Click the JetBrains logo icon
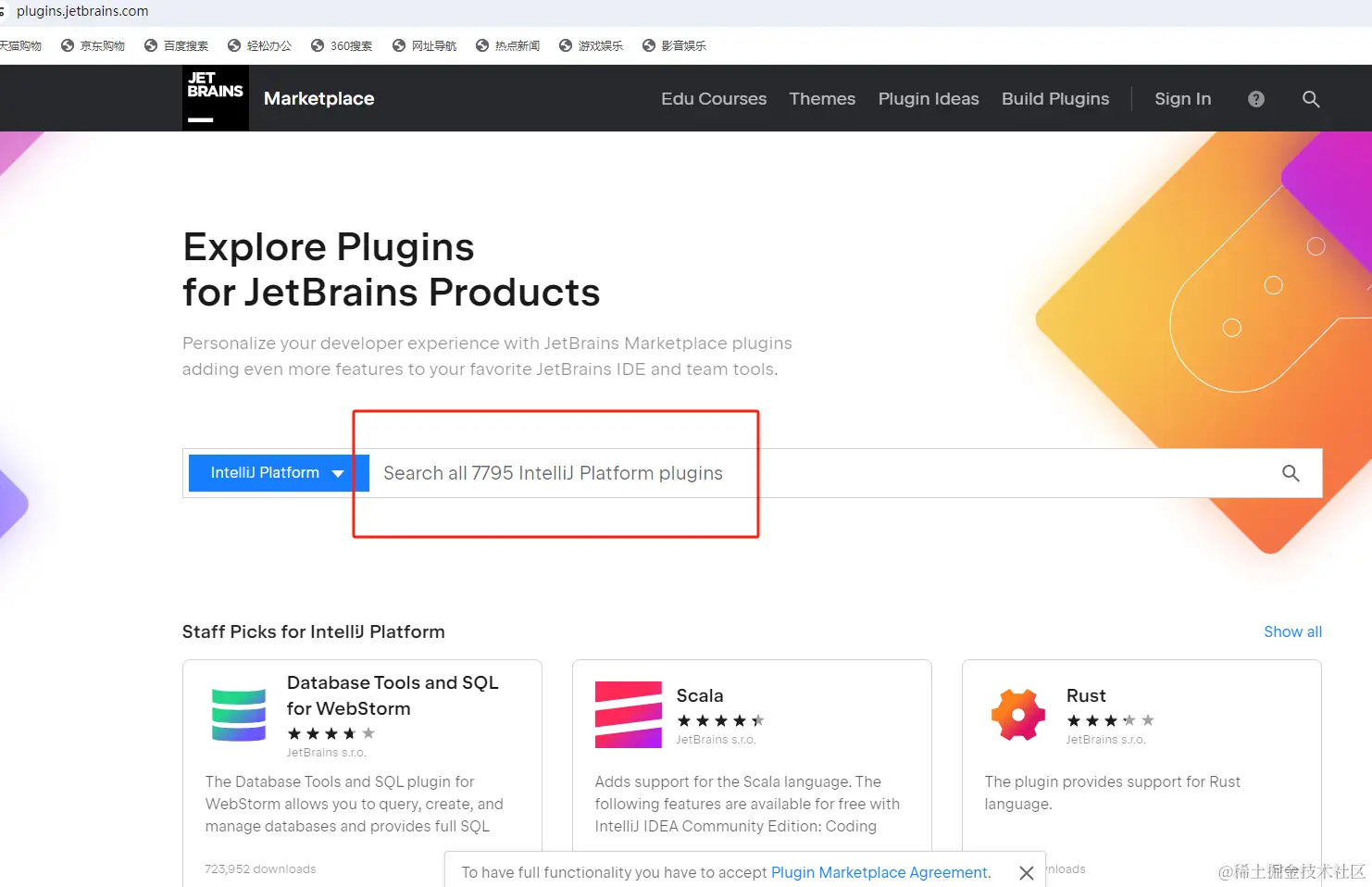The height and width of the screenshot is (887, 1372). (x=215, y=98)
